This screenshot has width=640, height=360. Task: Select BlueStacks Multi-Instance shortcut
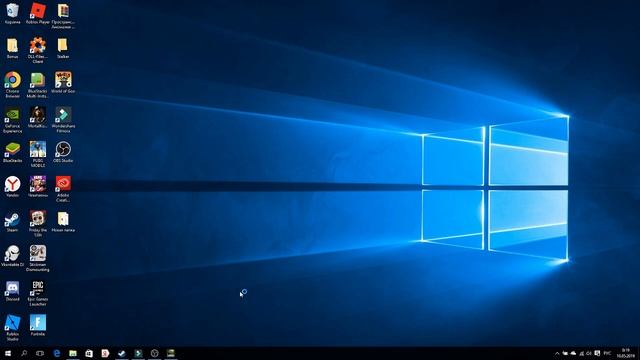pyautogui.click(x=38, y=85)
